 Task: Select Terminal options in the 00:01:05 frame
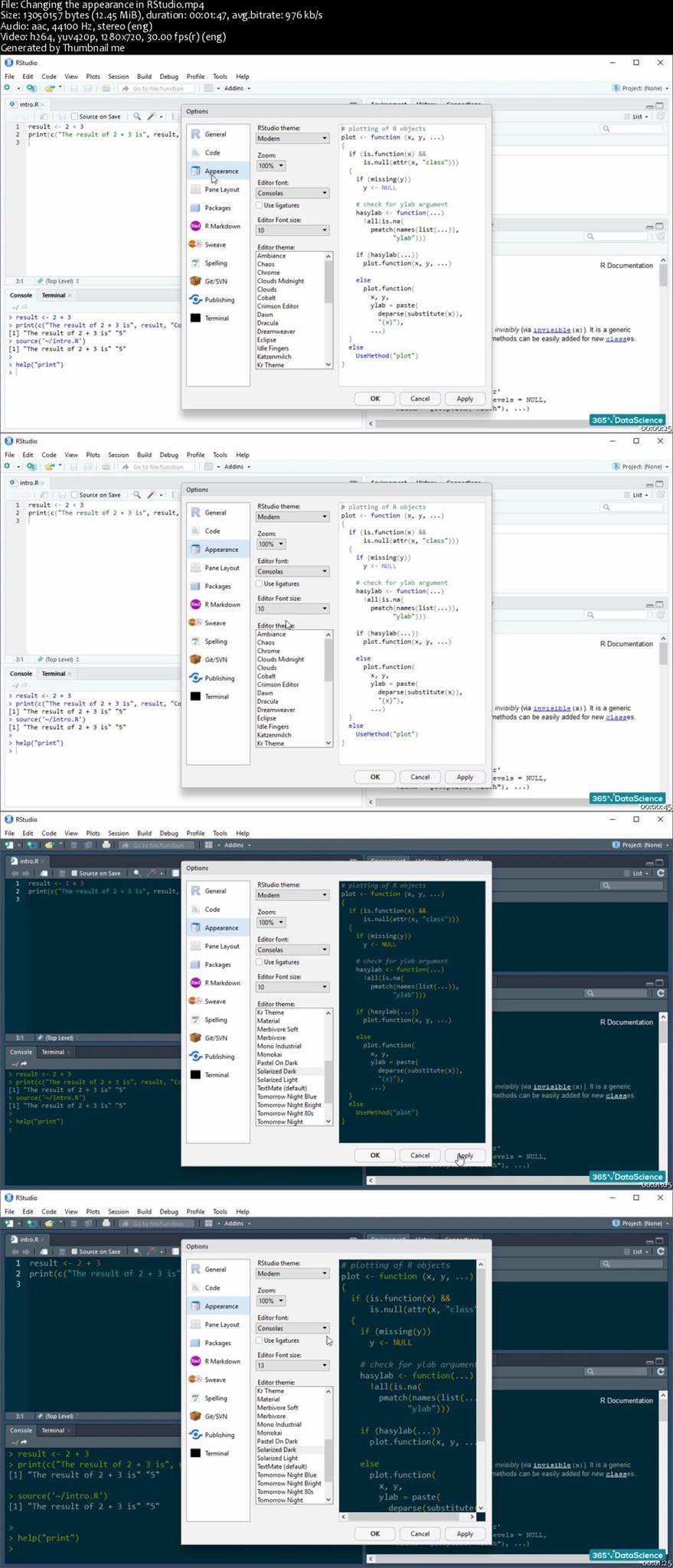click(x=217, y=1074)
